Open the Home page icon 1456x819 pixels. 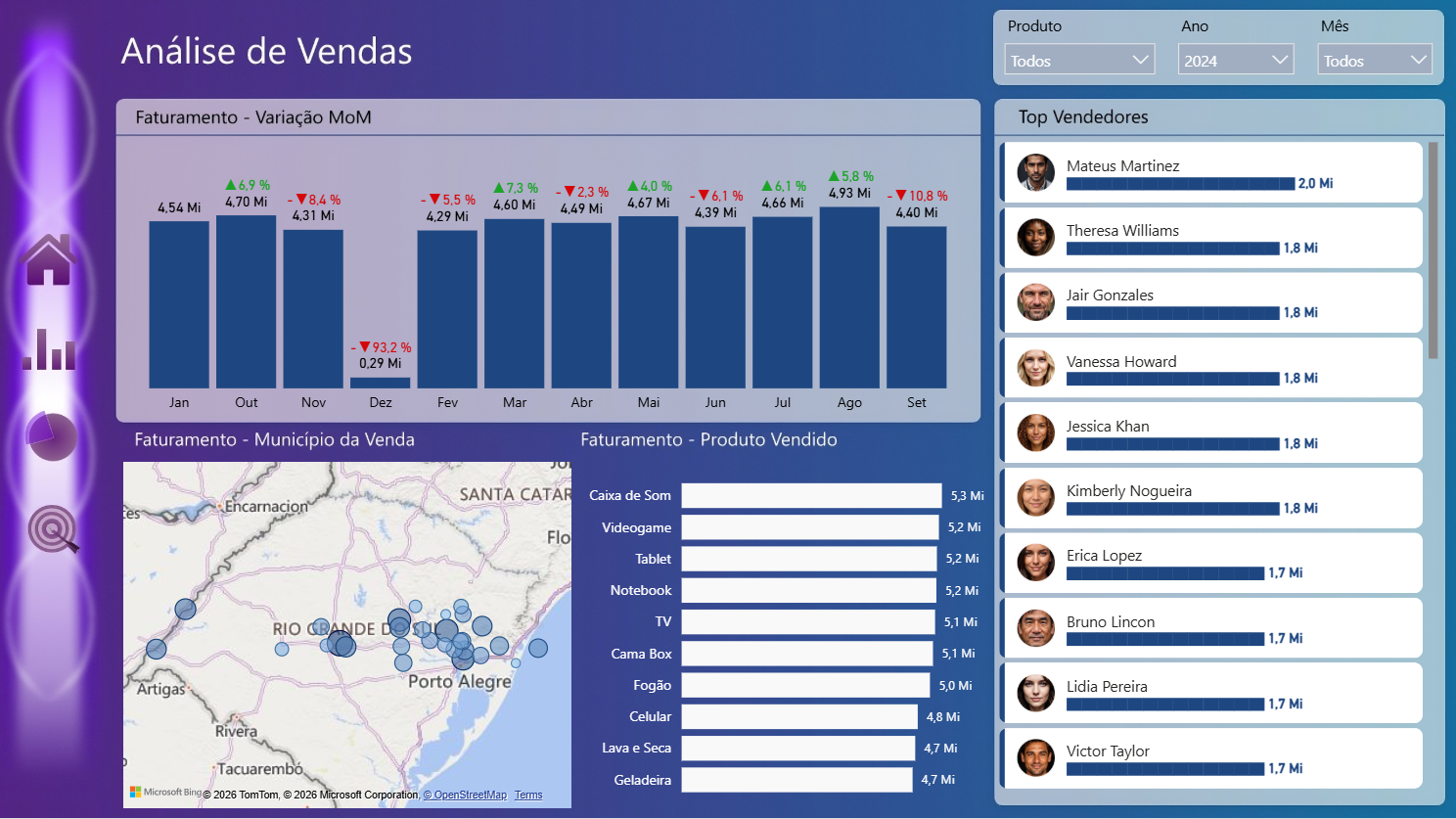(49, 260)
